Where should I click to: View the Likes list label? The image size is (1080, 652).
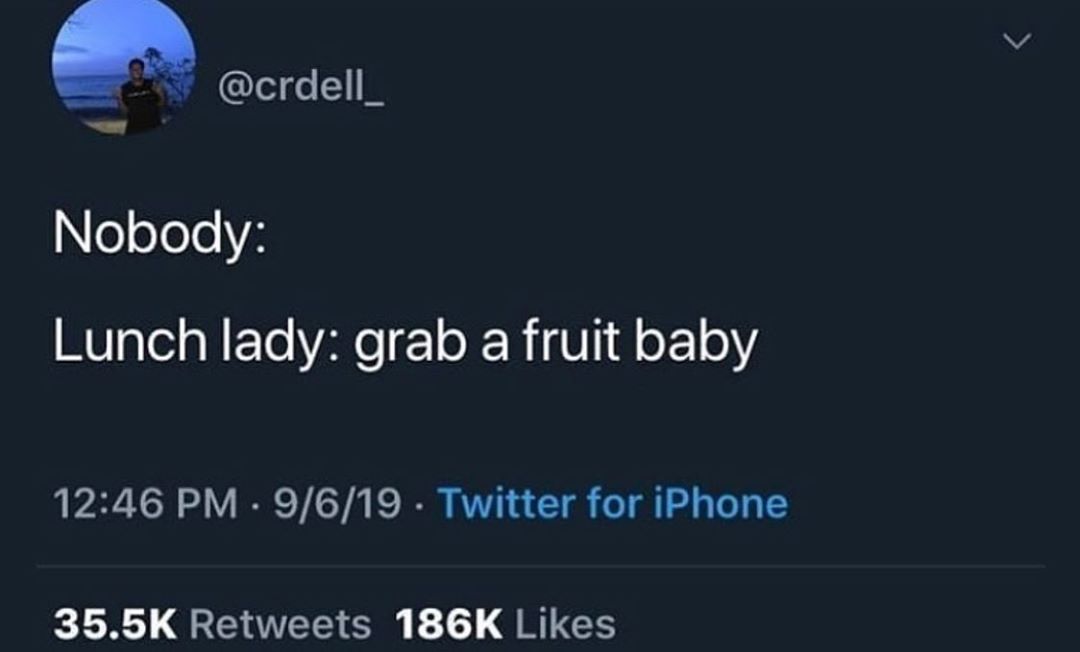coord(566,625)
